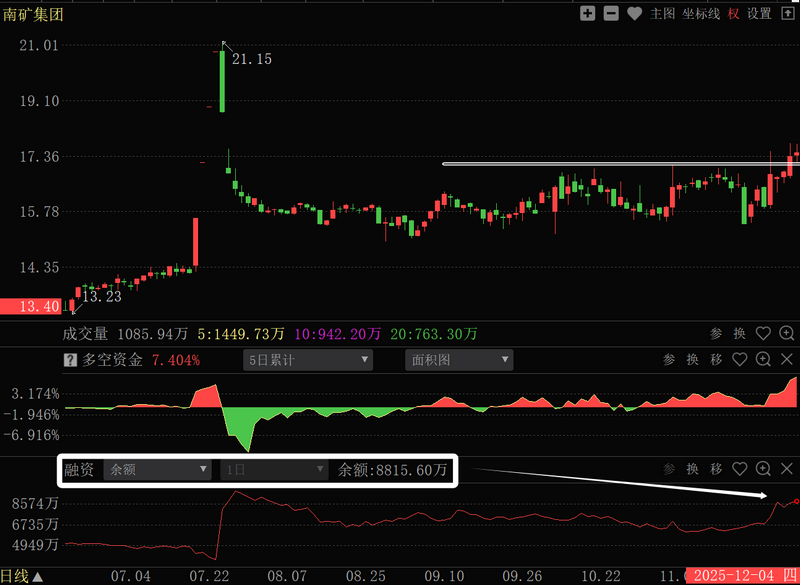Toggle the red 权 adjustment option
Screen dimensions: 800x585
point(734,14)
